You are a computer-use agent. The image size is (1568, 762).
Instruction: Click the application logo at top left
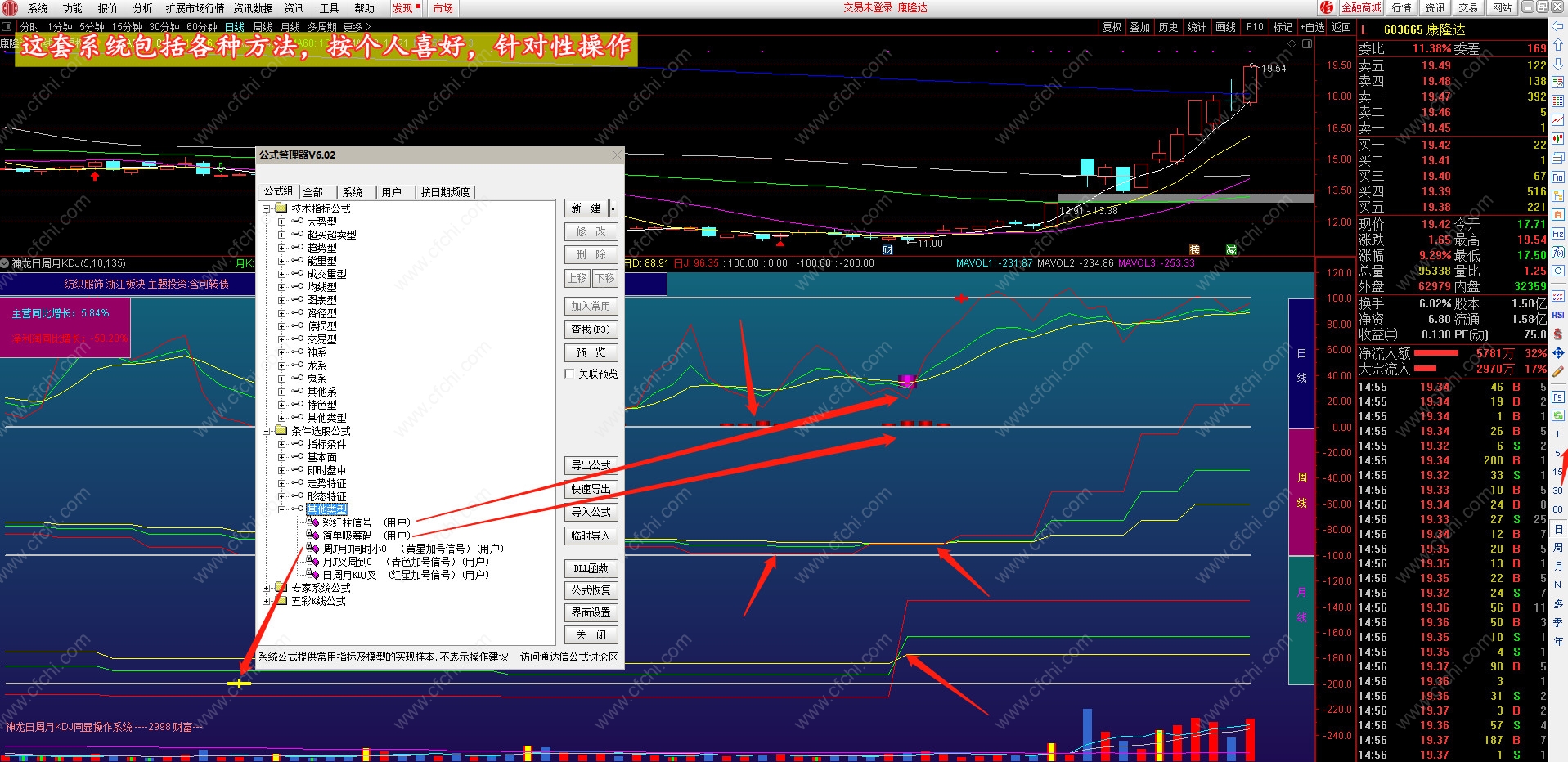click(10, 8)
